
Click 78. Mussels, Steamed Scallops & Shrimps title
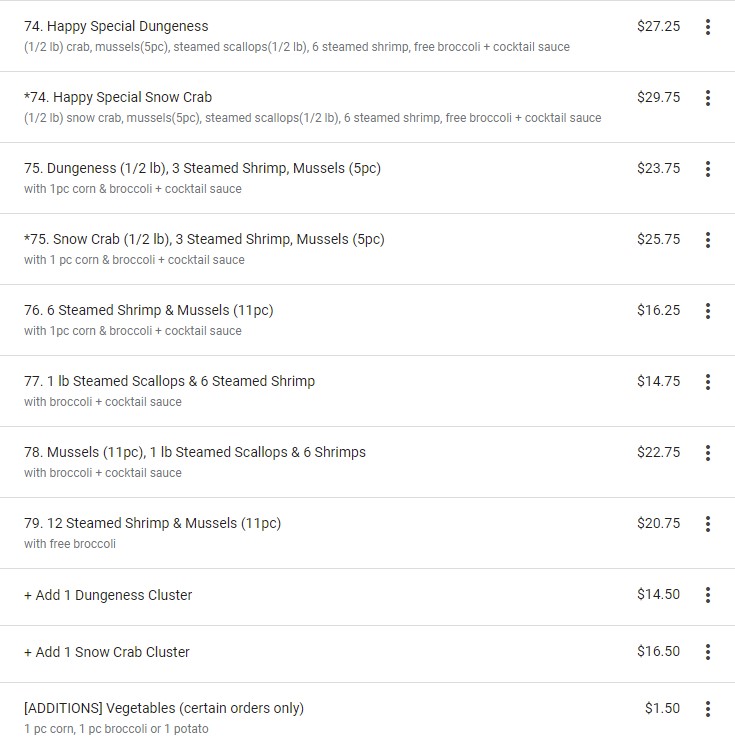195,452
